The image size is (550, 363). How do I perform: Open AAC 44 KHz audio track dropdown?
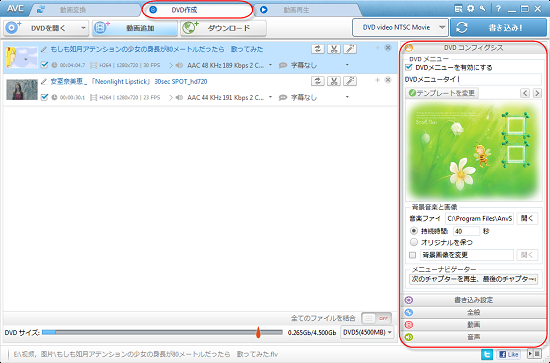coord(270,97)
